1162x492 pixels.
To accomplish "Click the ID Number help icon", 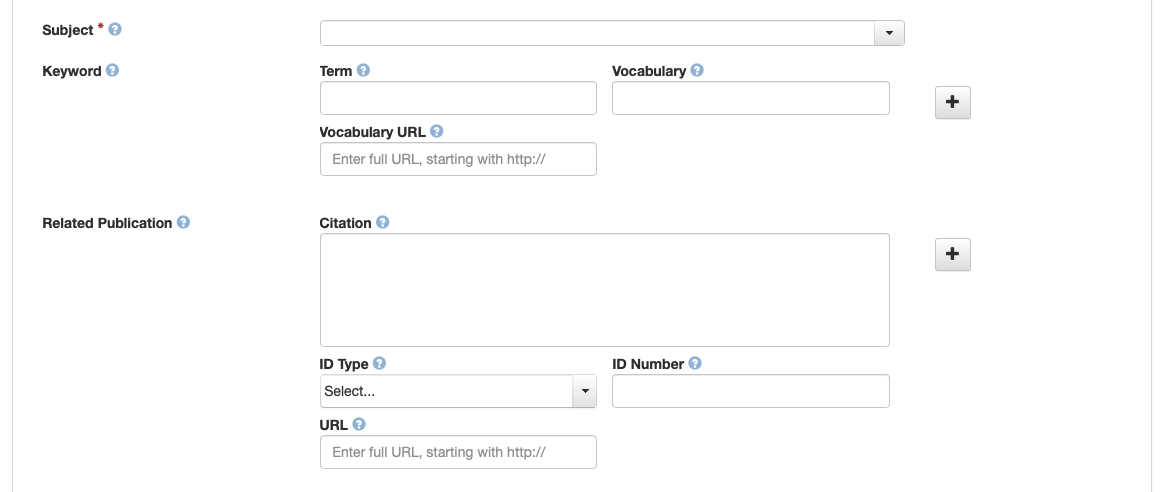I will (x=695, y=364).
